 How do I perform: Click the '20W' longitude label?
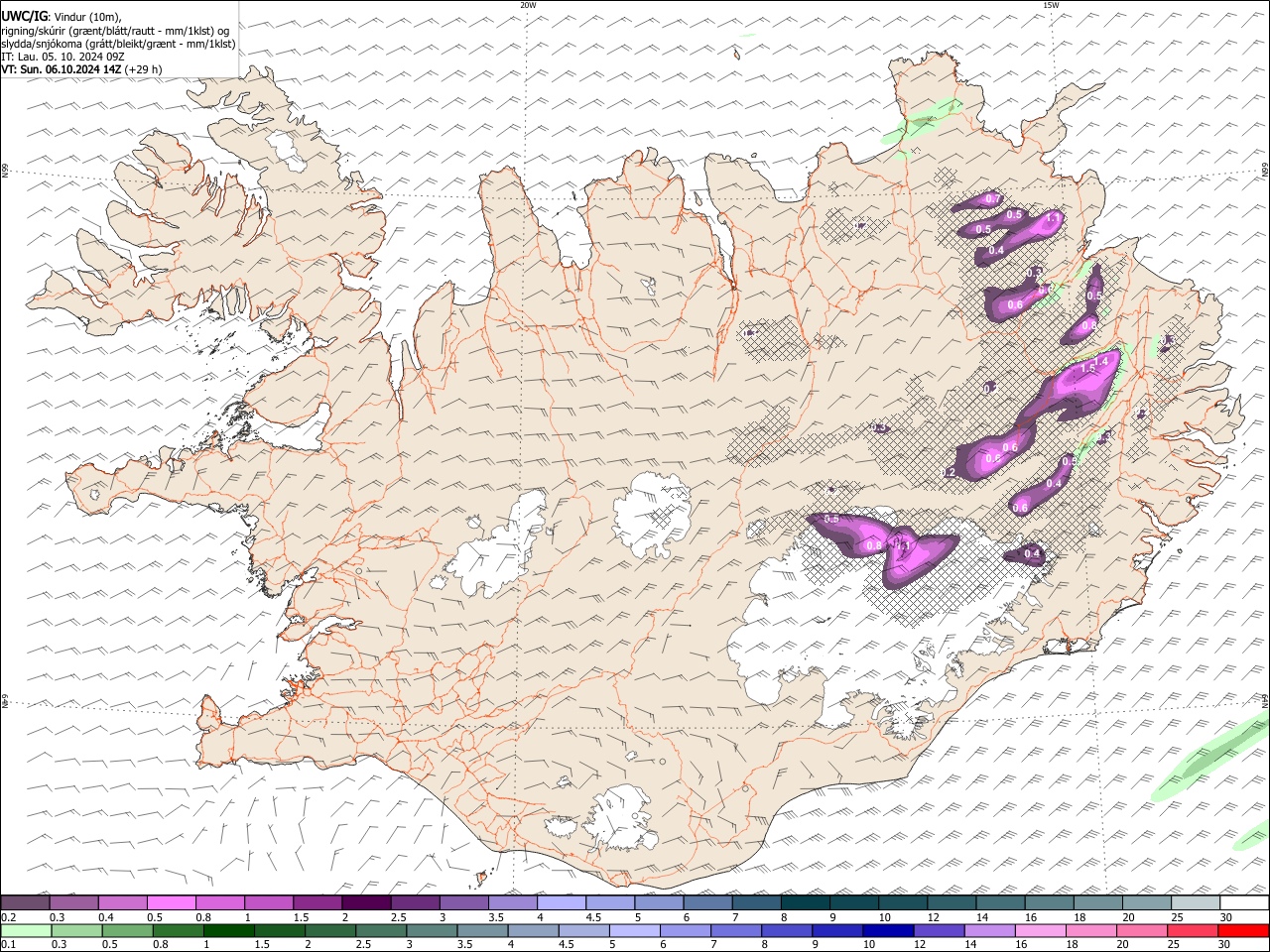[528, 5]
